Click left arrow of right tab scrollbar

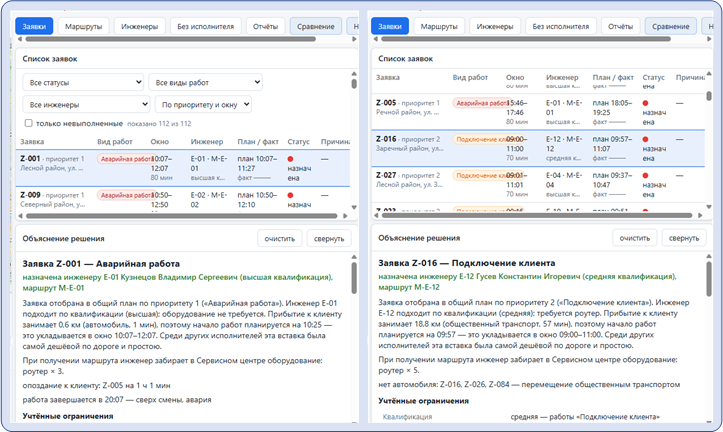pyautogui.click(x=375, y=39)
